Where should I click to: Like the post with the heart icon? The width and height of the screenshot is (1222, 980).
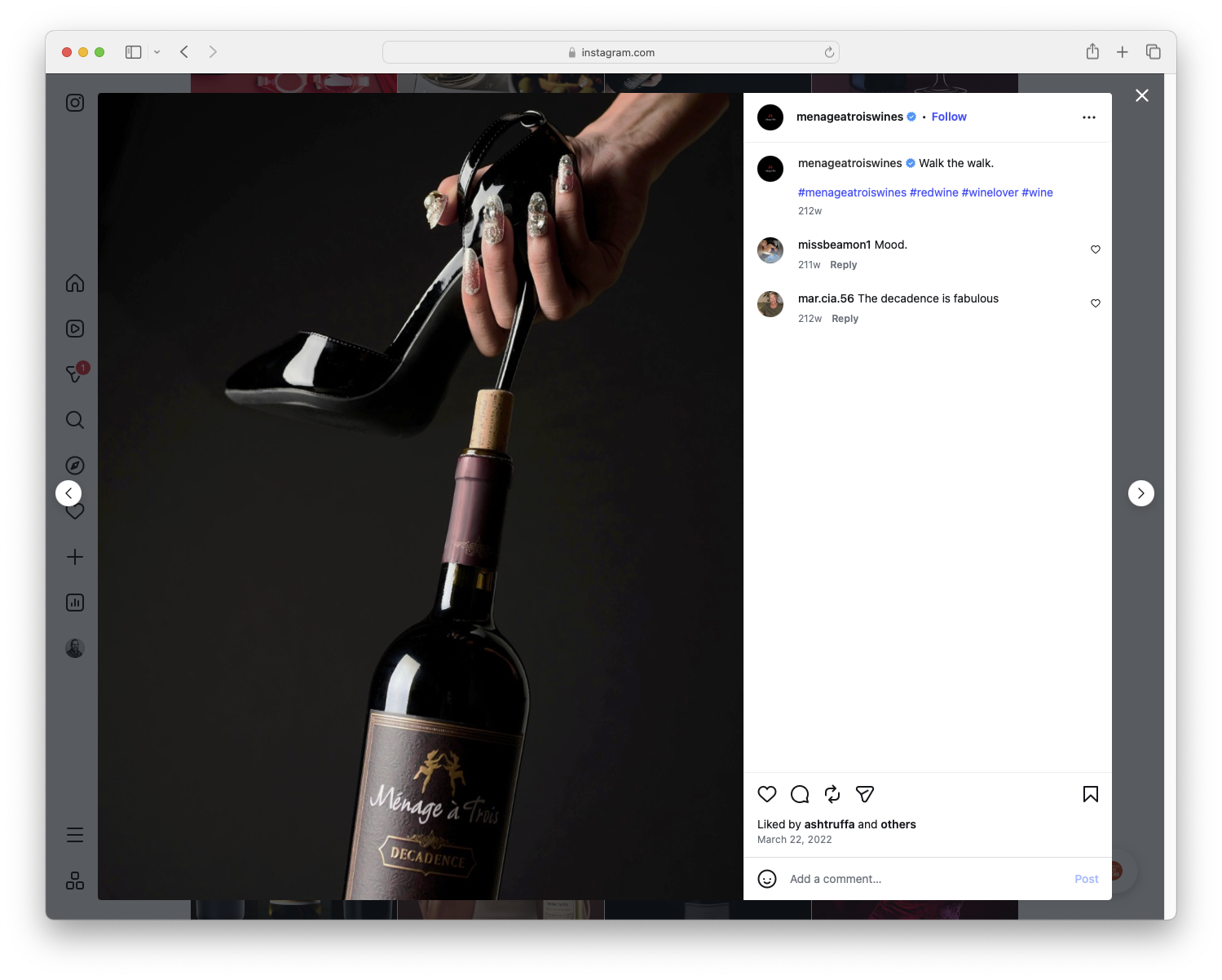click(766, 793)
